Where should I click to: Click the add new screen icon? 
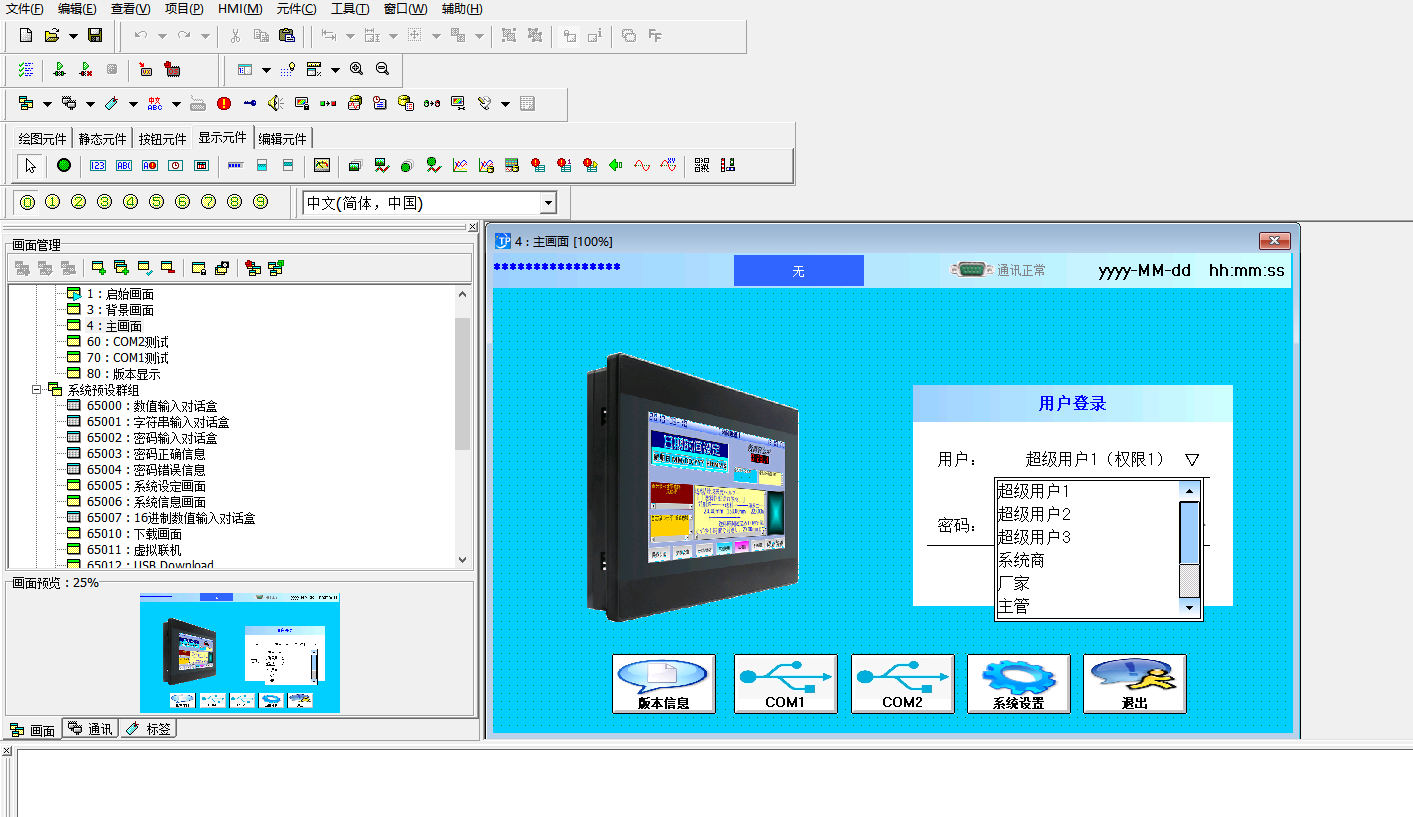pos(98,267)
